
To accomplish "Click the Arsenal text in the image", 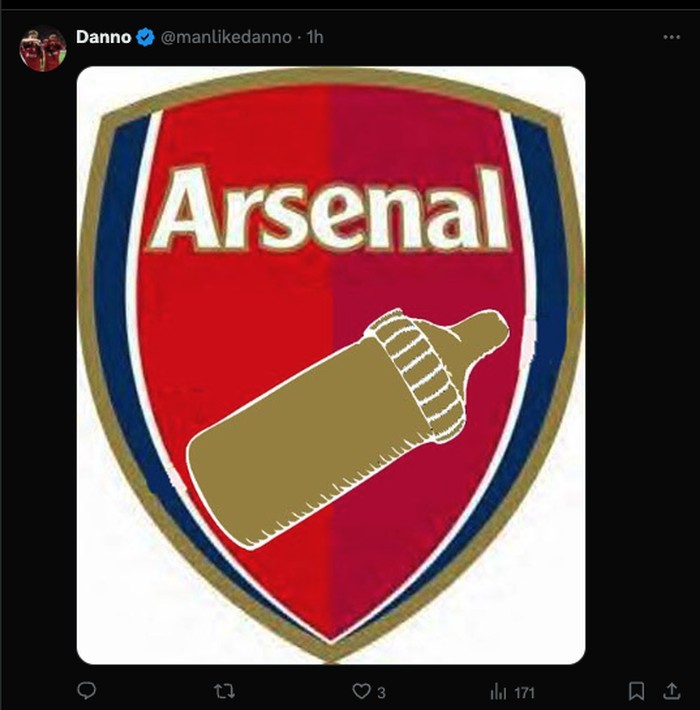I will tap(329, 209).
